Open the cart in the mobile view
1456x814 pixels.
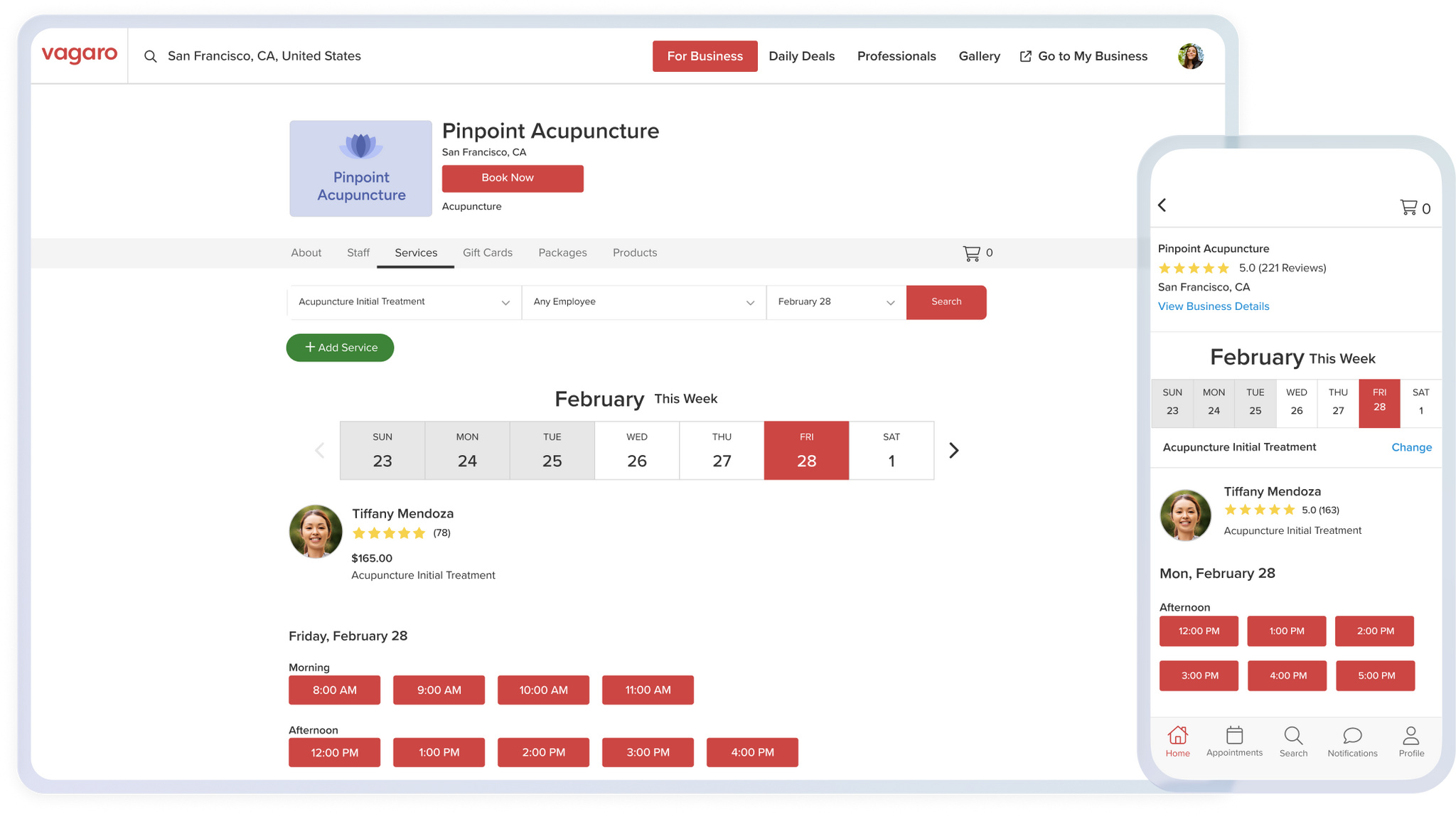[x=1415, y=208]
